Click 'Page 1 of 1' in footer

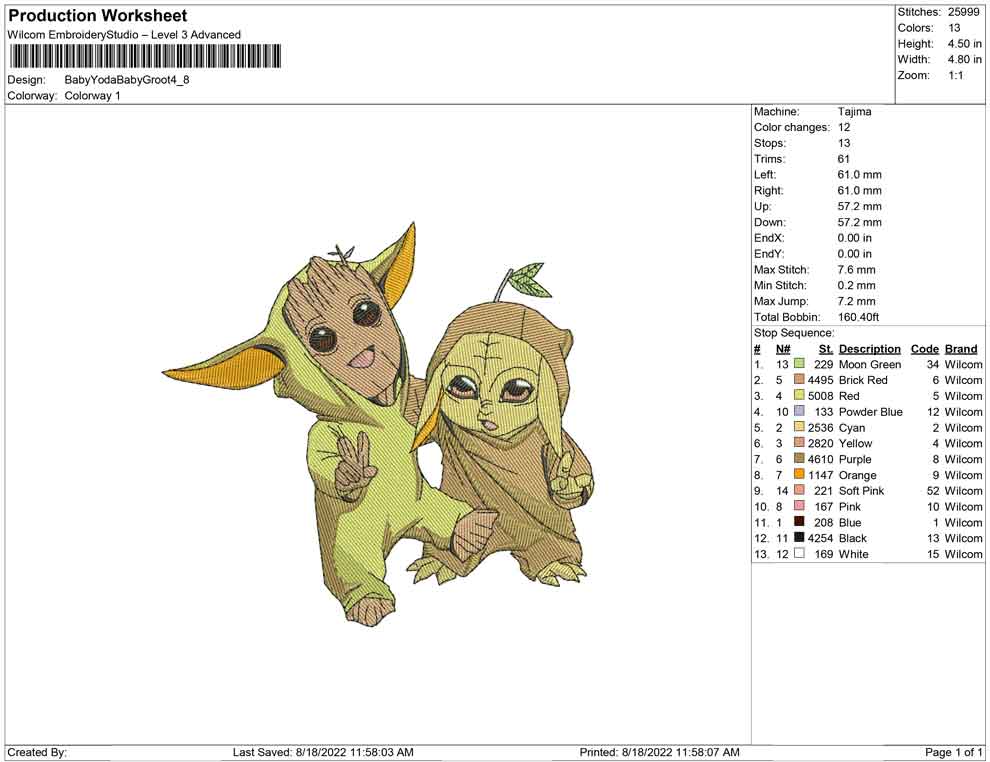(953, 752)
